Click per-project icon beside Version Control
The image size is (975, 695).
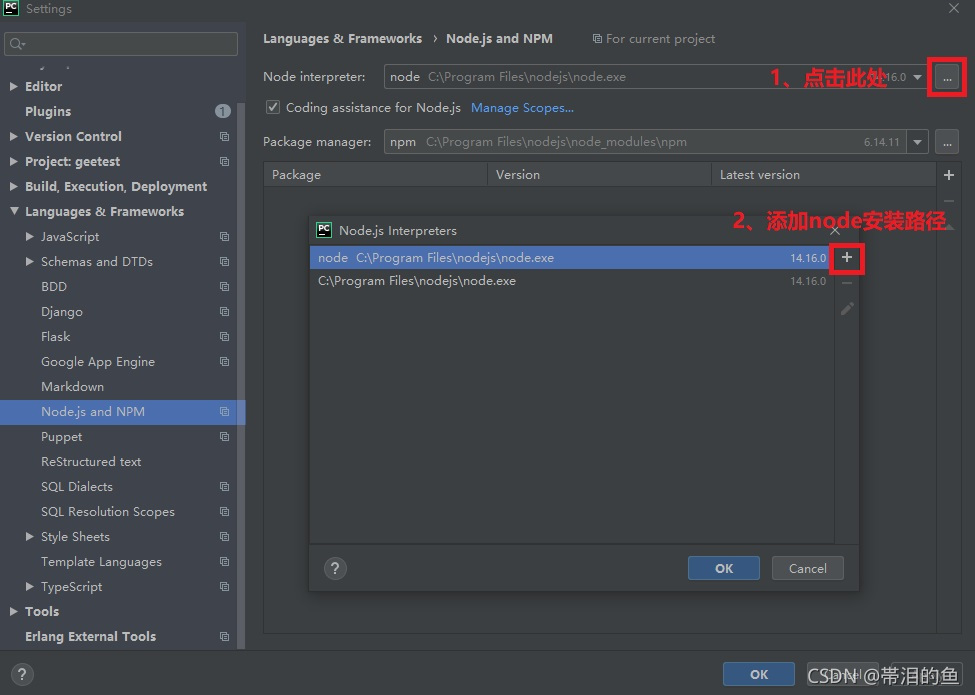click(224, 137)
